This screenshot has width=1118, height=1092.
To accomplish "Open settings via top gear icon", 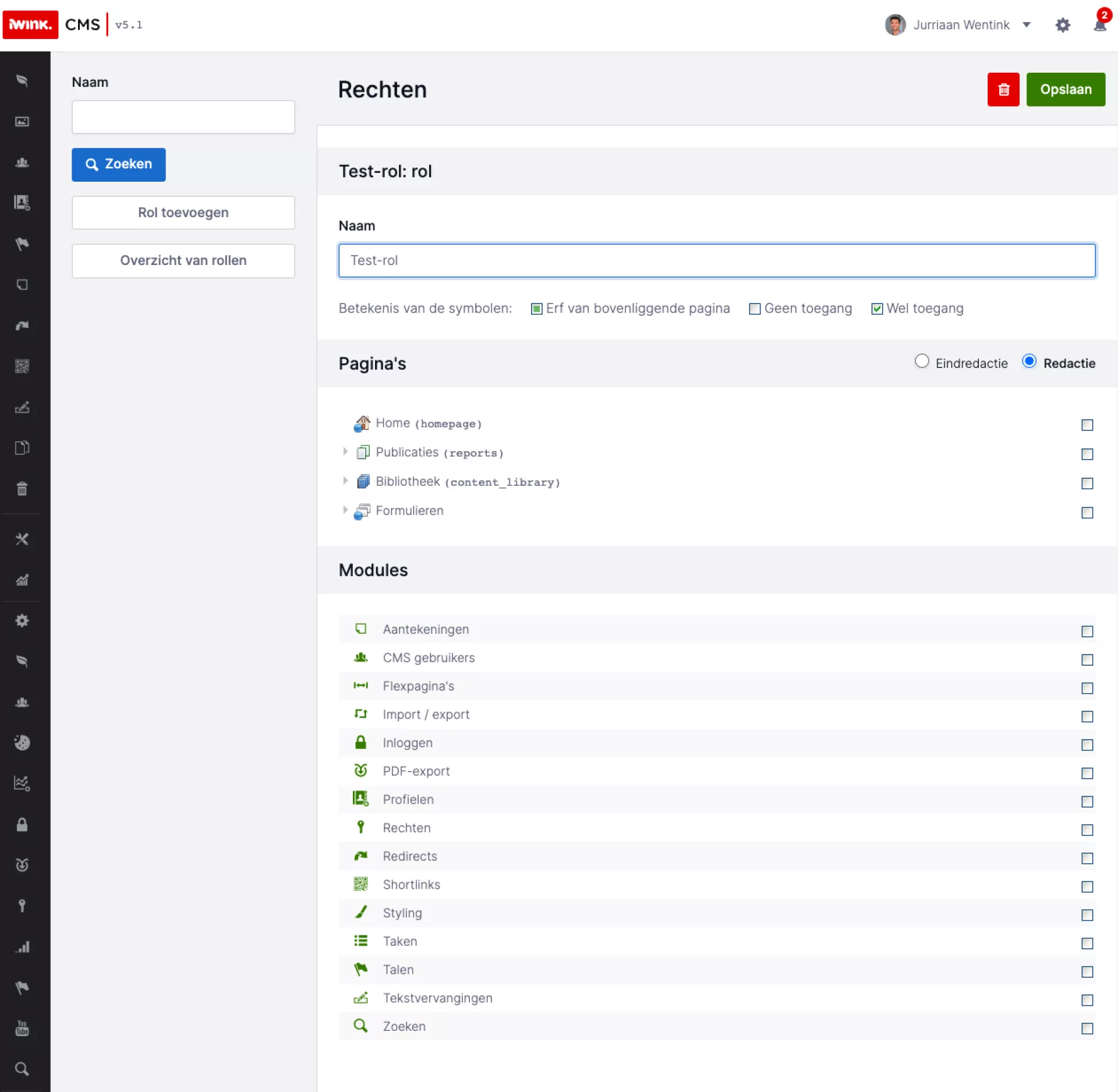I will coord(1063,25).
